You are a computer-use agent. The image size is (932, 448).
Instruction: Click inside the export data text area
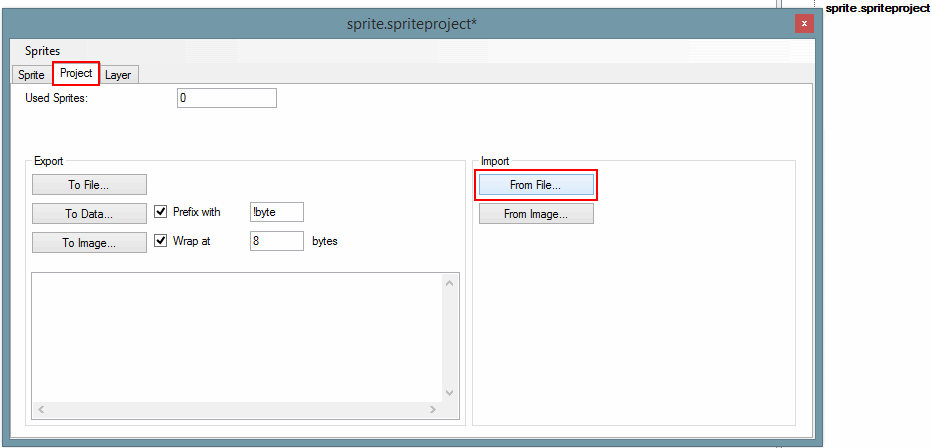(236, 335)
